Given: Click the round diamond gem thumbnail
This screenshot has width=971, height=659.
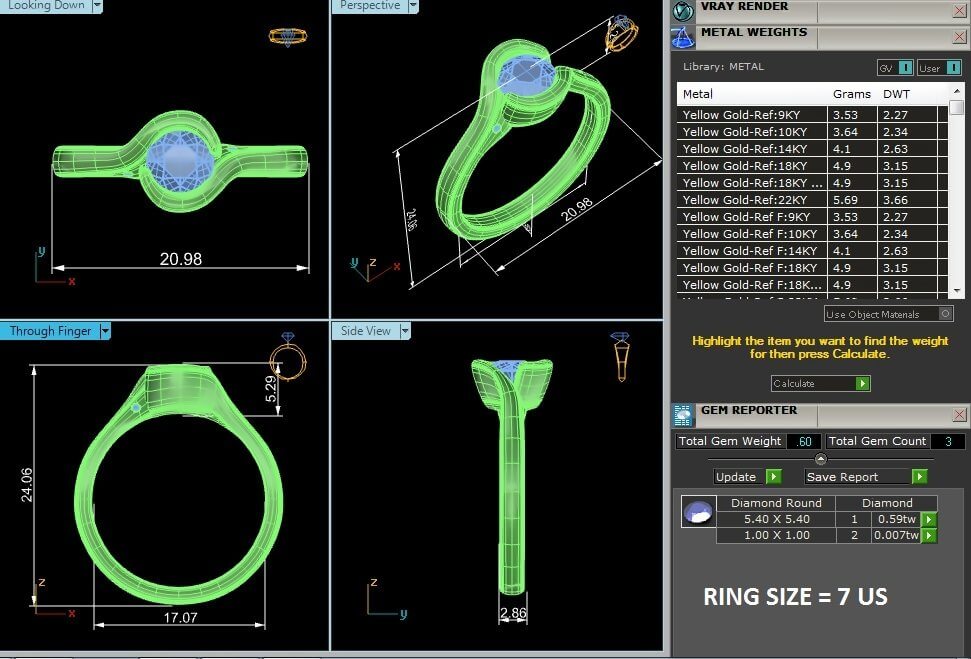Looking at the screenshot, I should tap(695, 512).
